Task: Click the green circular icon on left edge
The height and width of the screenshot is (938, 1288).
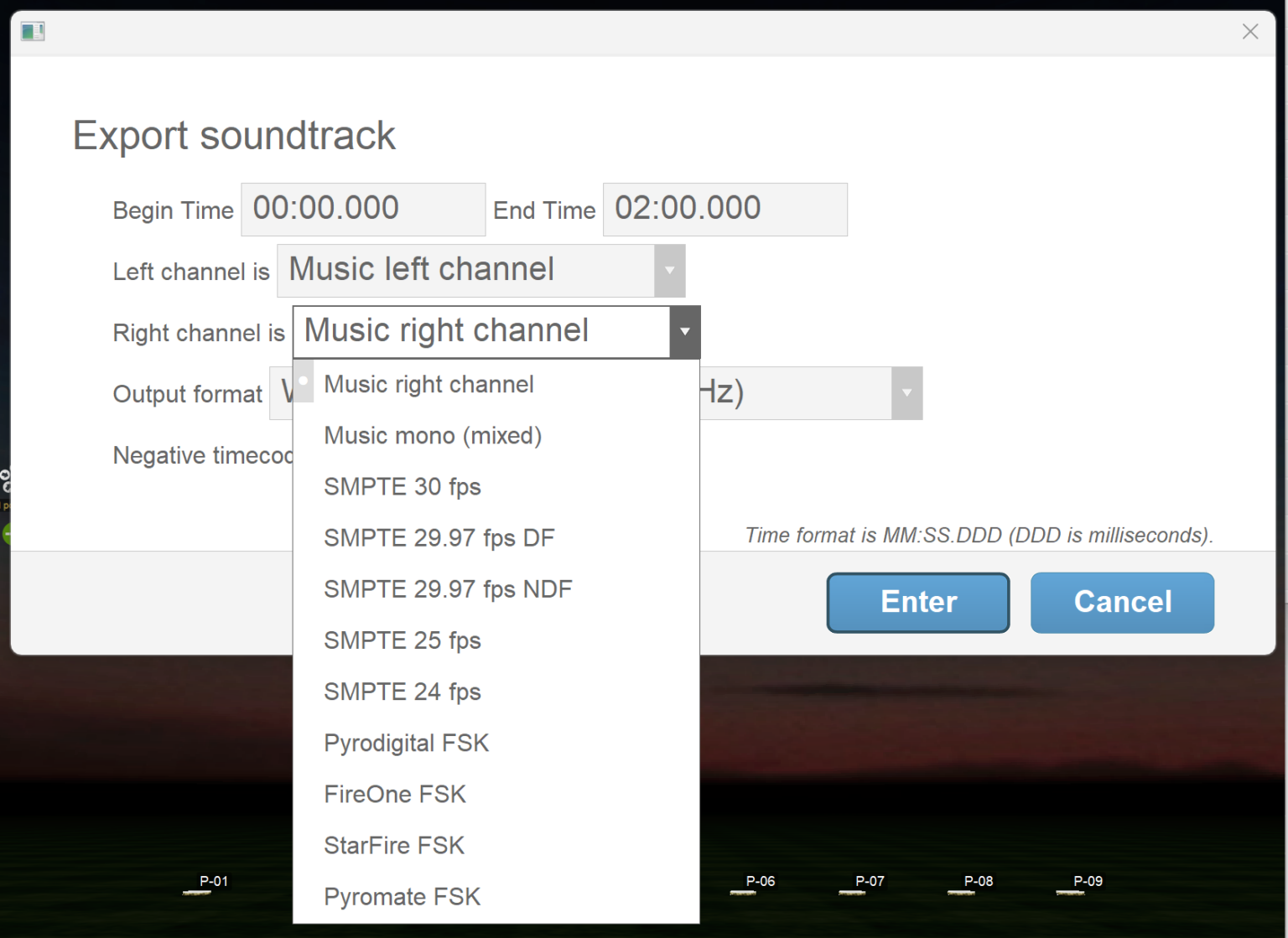Action: (7, 532)
